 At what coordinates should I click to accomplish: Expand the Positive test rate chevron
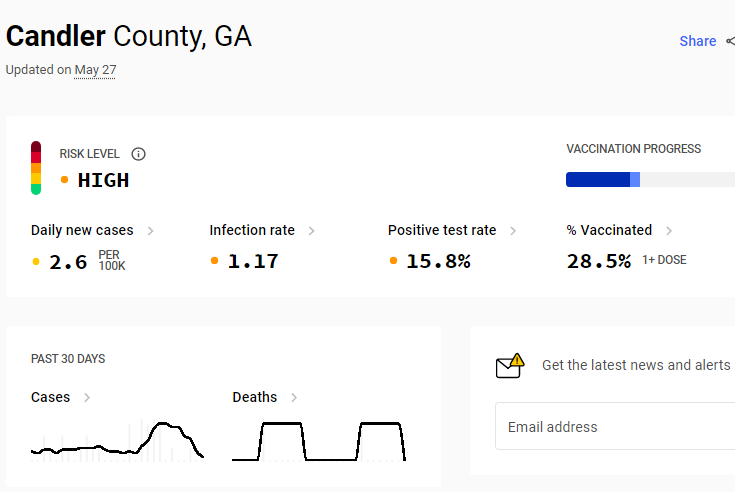click(513, 231)
